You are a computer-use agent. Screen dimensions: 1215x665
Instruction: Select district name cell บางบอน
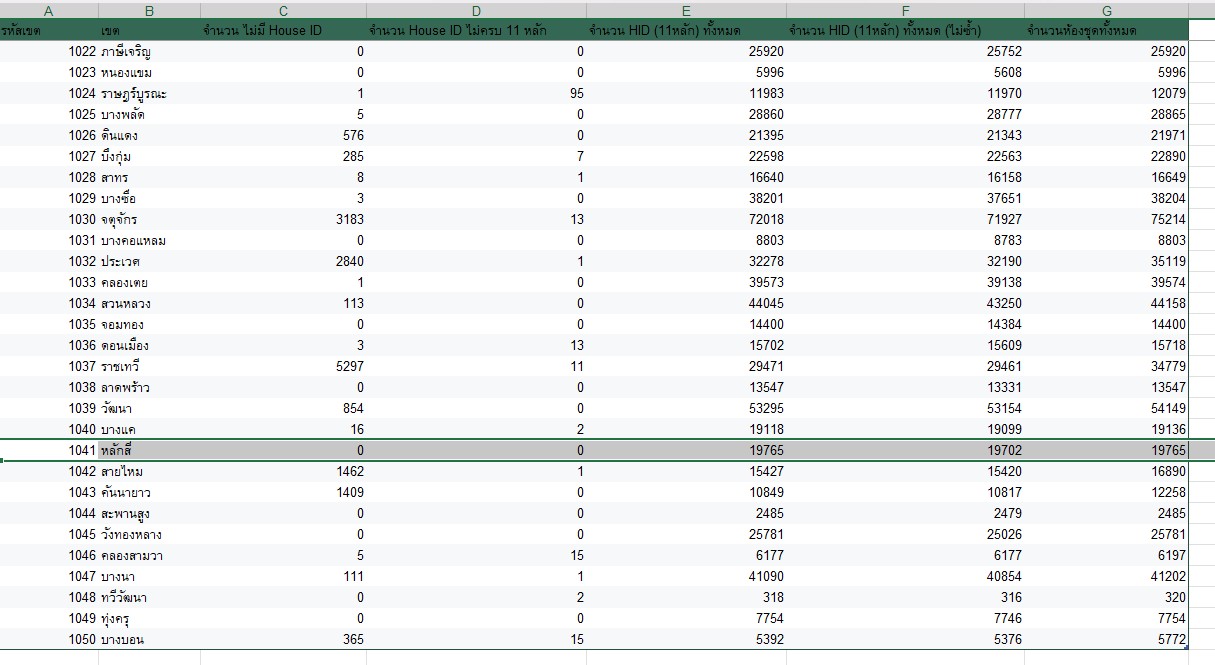(x=149, y=639)
